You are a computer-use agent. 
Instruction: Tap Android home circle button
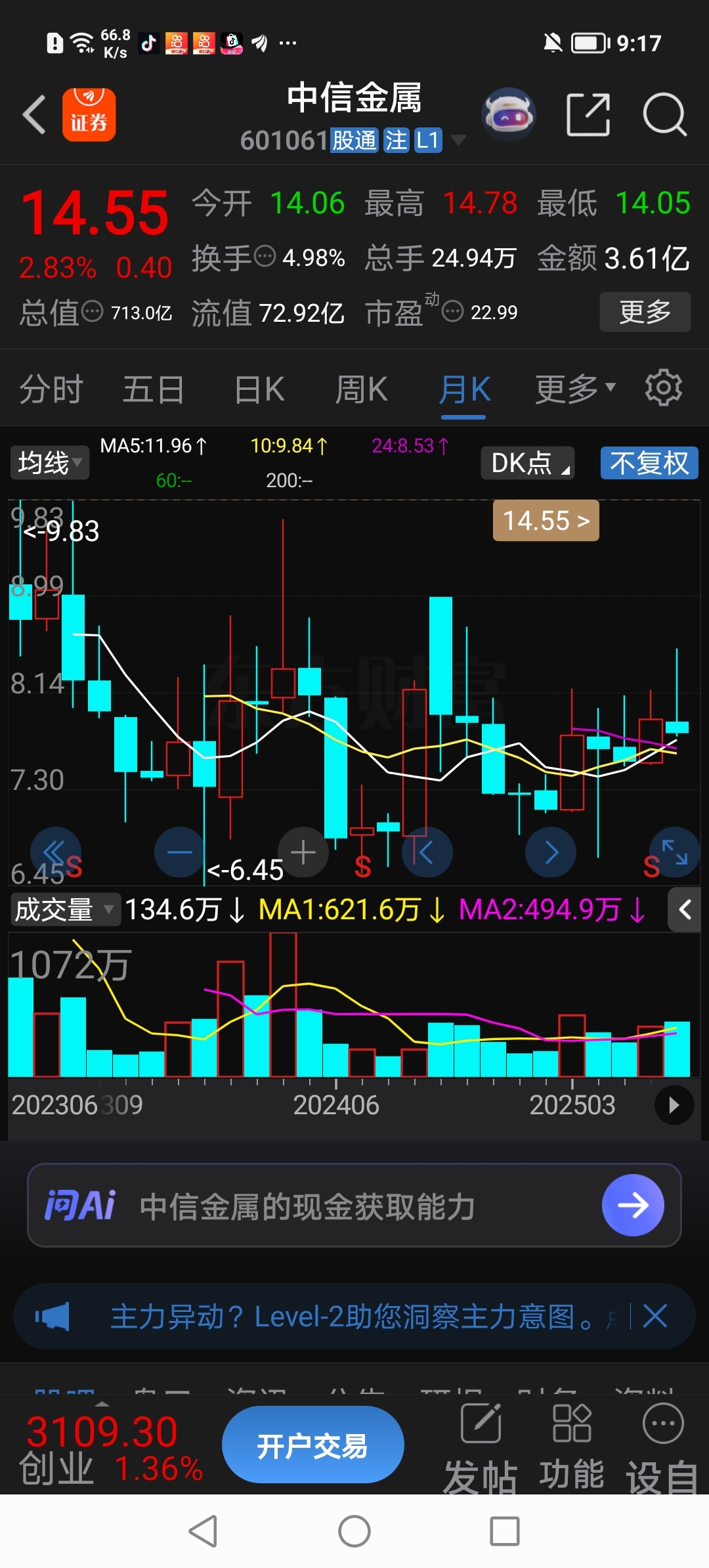pos(354,1531)
